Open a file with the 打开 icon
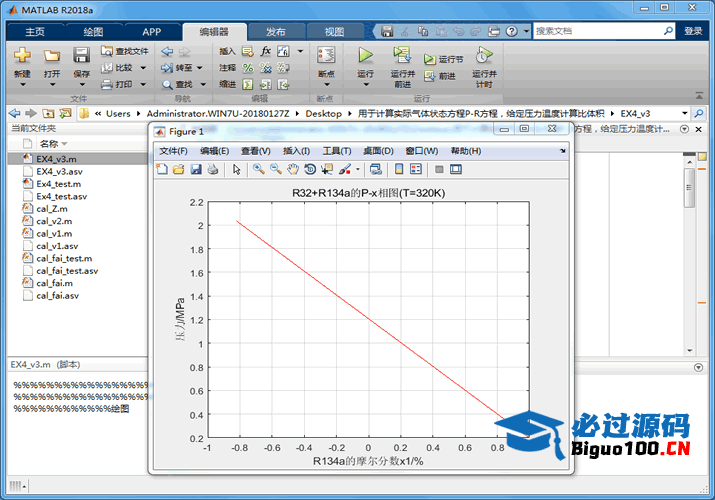The image size is (715, 500). (x=52, y=56)
